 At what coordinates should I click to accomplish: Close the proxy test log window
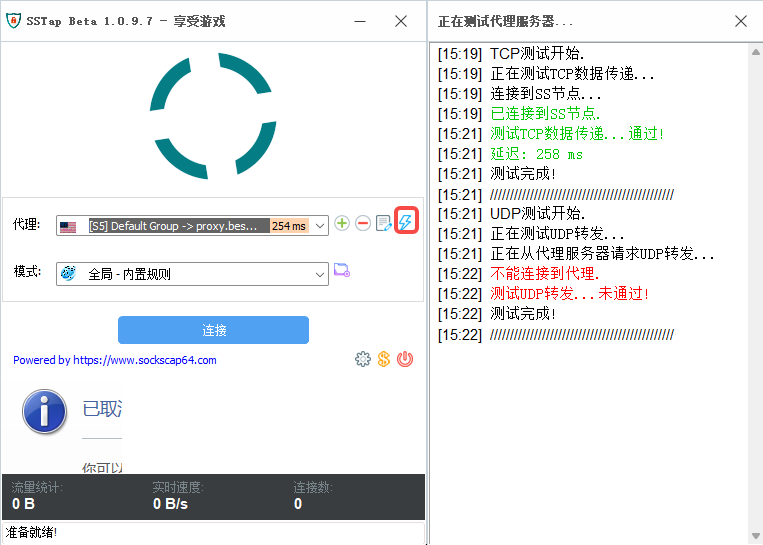point(741,21)
